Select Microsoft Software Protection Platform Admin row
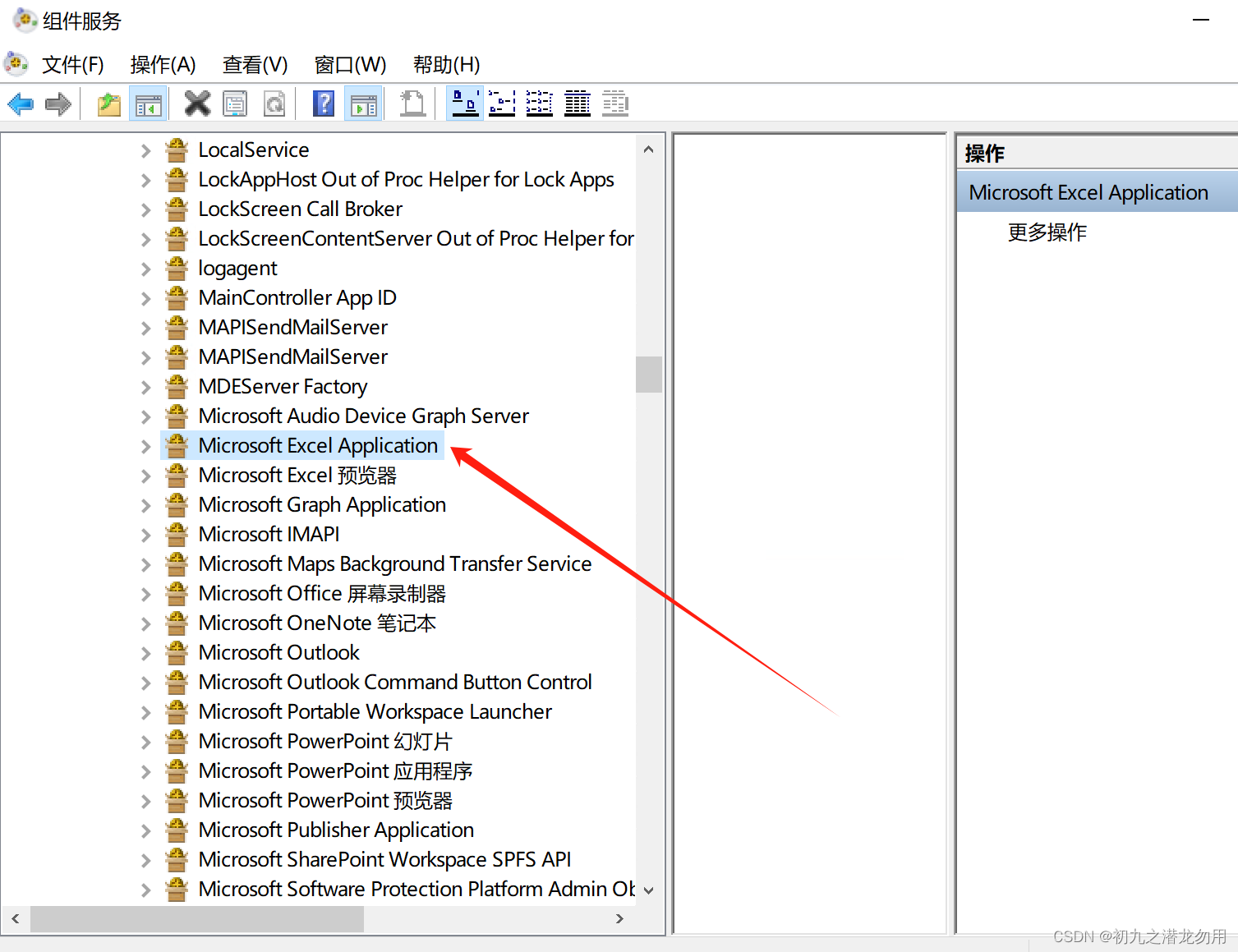This screenshot has width=1238, height=952. [417, 890]
